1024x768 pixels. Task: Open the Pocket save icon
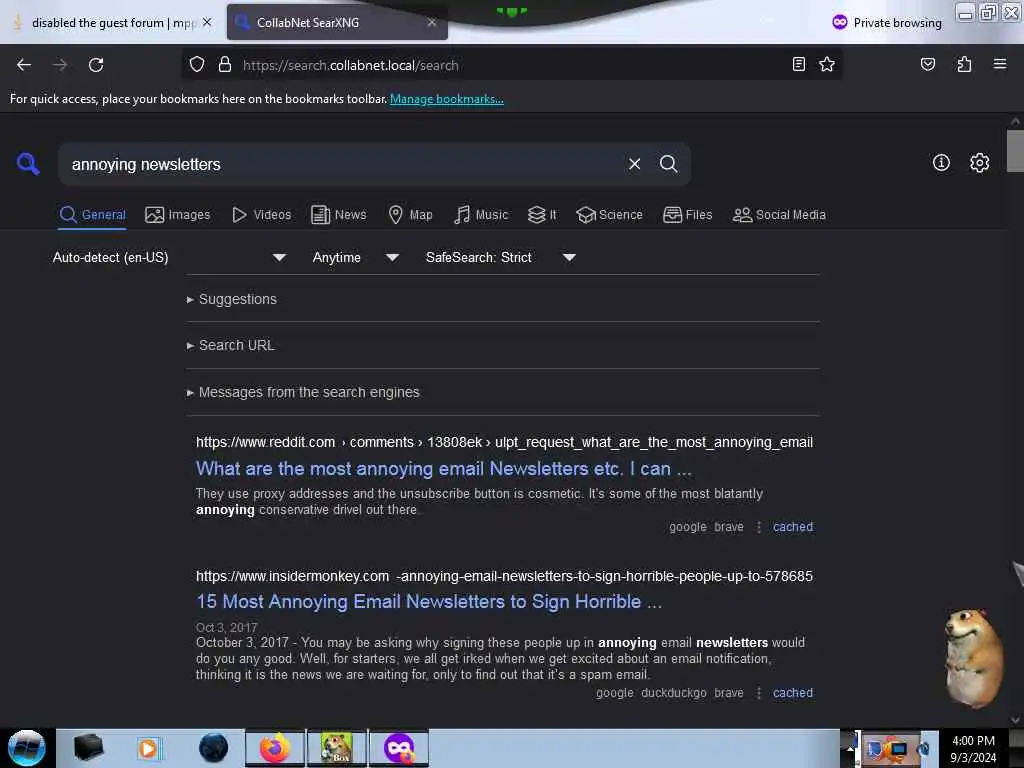click(x=927, y=64)
